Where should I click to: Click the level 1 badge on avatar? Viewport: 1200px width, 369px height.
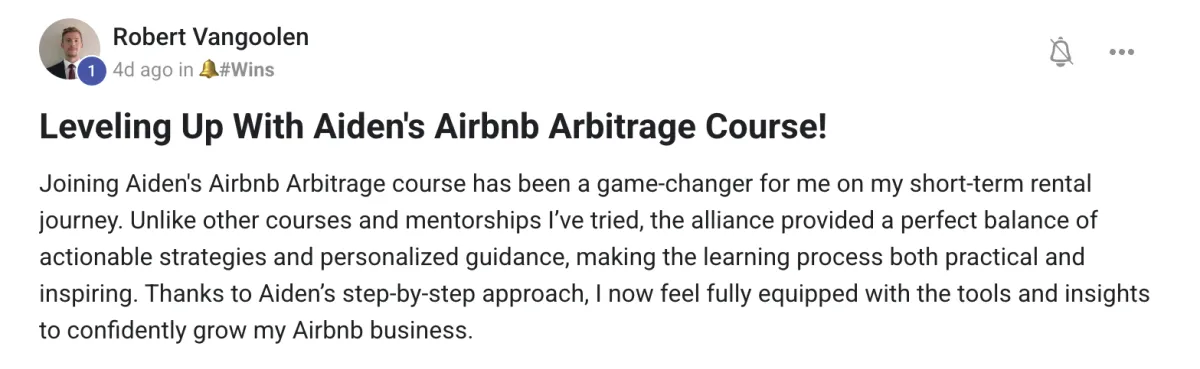[x=91, y=71]
